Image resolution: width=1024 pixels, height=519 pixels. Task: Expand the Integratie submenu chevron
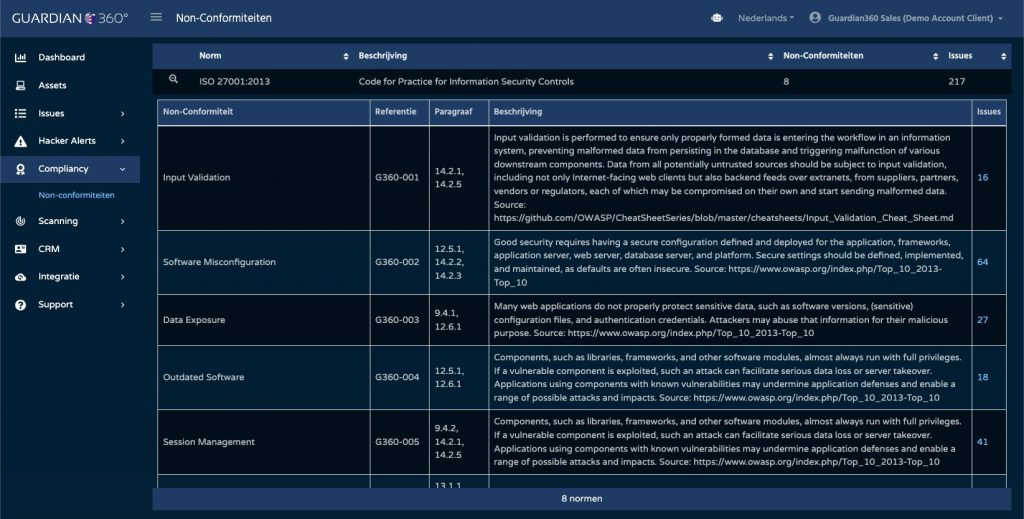(x=122, y=277)
